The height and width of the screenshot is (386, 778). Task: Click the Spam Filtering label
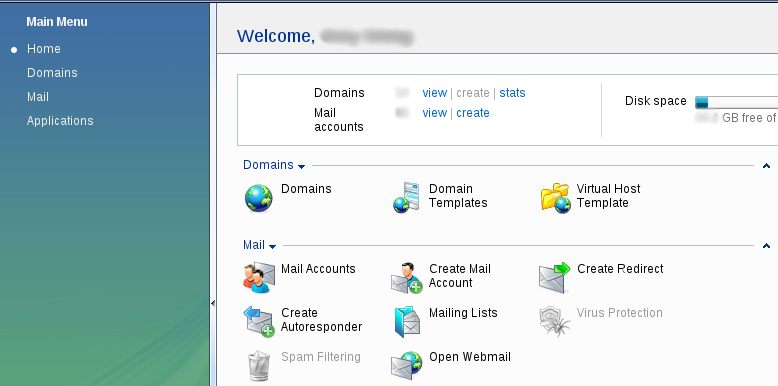(x=321, y=357)
